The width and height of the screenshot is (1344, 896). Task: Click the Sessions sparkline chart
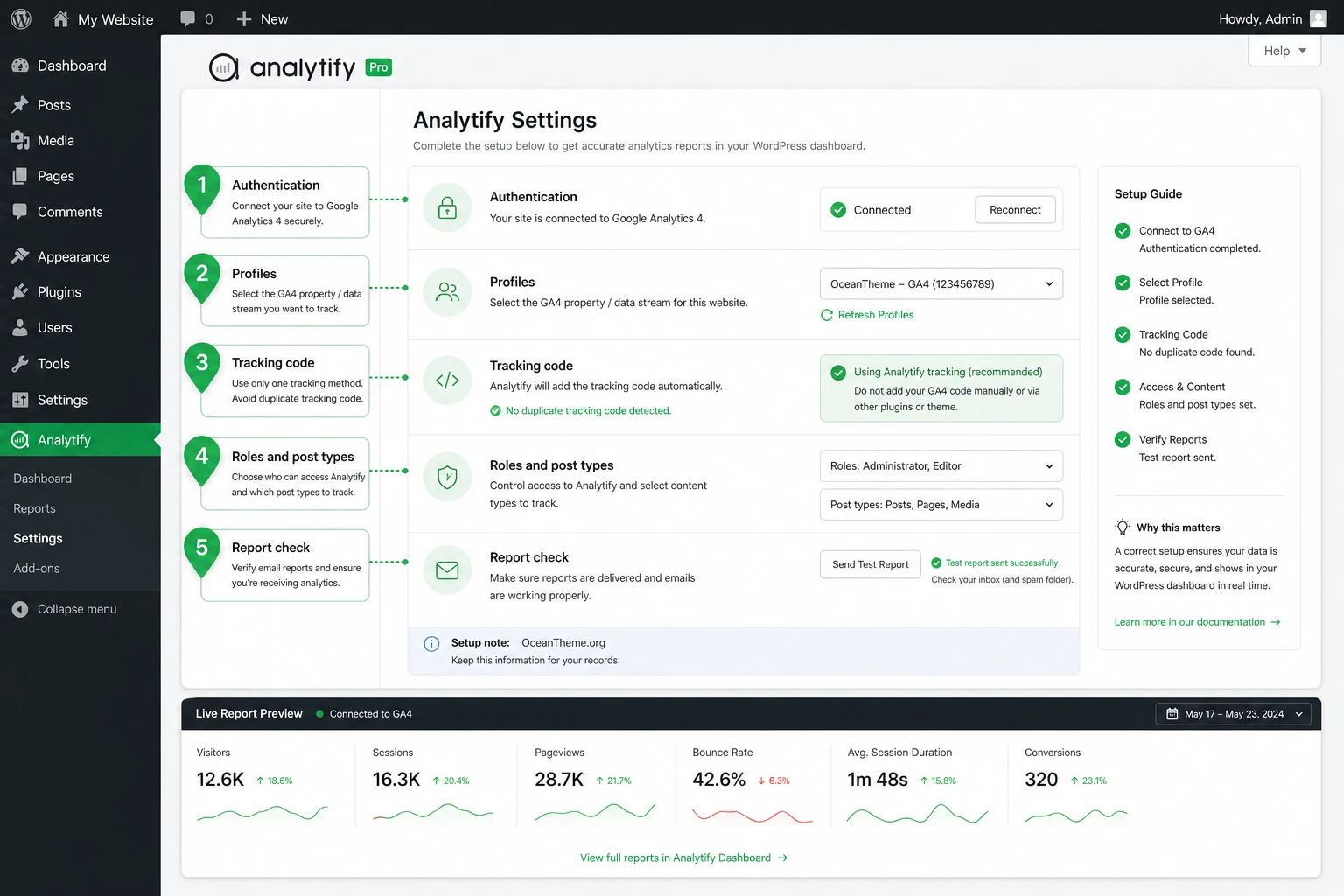point(432,814)
